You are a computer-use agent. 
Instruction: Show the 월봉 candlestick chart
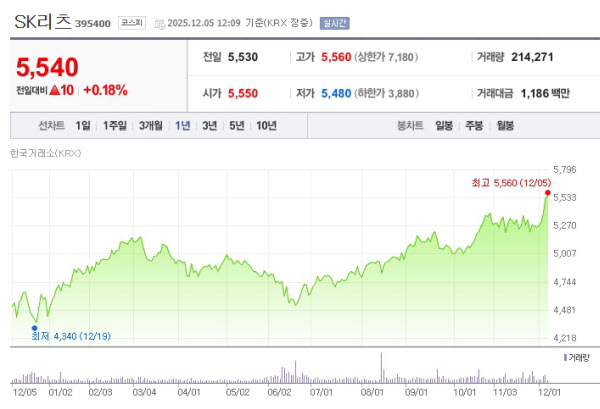(505, 126)
